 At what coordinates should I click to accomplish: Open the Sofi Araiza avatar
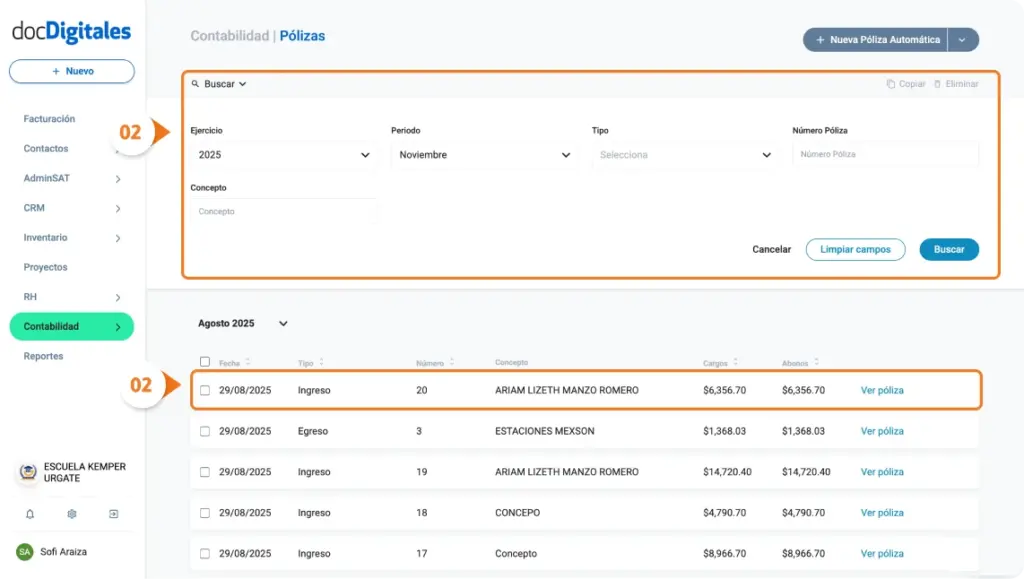pos(24,551)
